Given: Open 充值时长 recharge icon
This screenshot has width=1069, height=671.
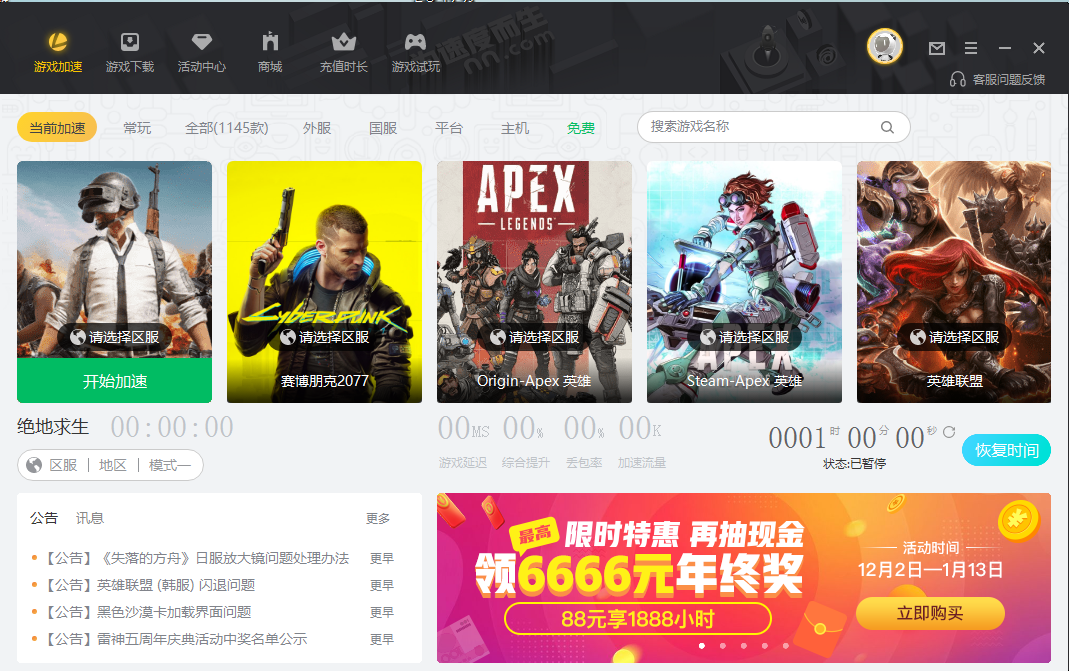Looking at the screenshot, I should (343, 48).
